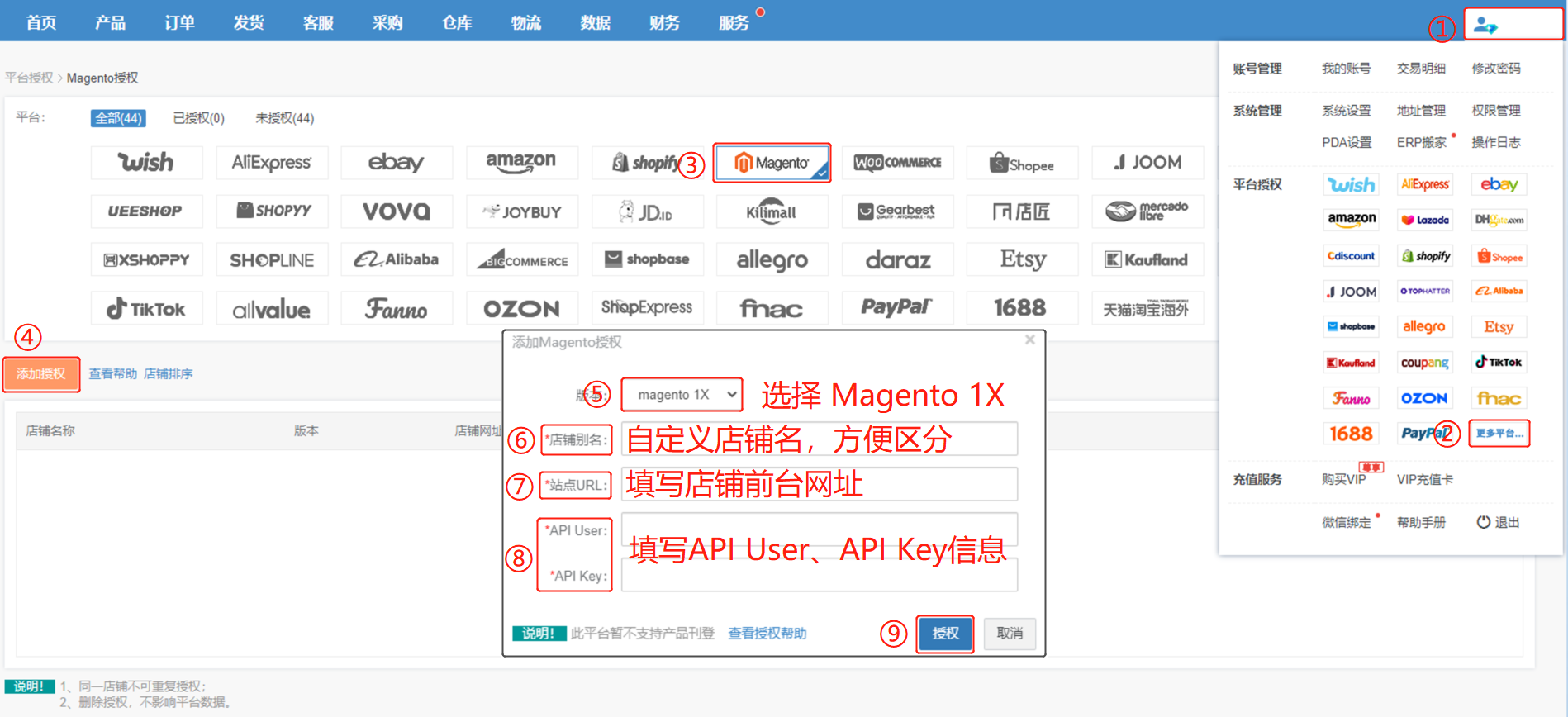Focus the API Key input field

(x=820, y=576)
